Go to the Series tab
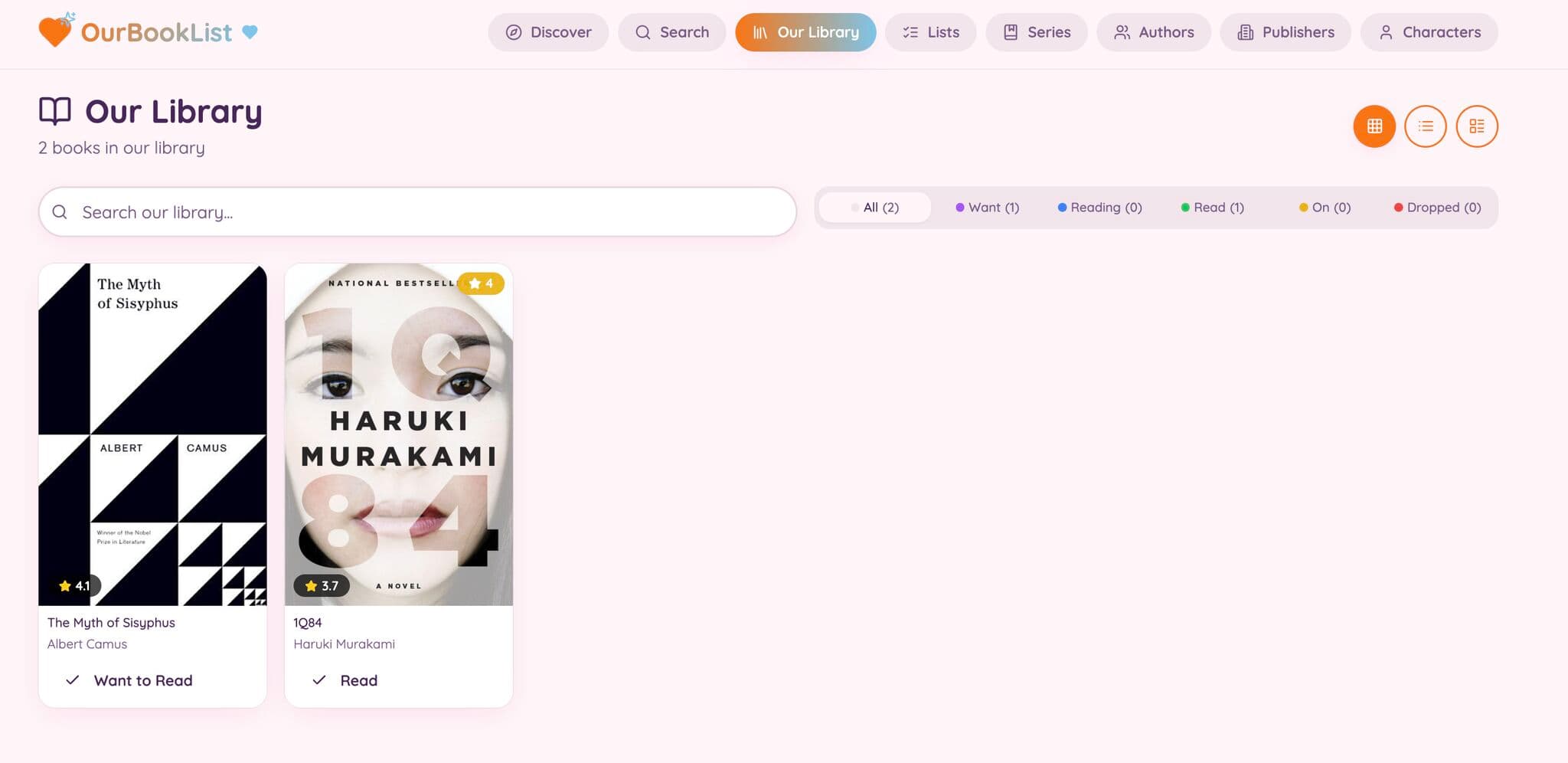The height and width of the screenshot is (763, 1568). pos(1036,32)
